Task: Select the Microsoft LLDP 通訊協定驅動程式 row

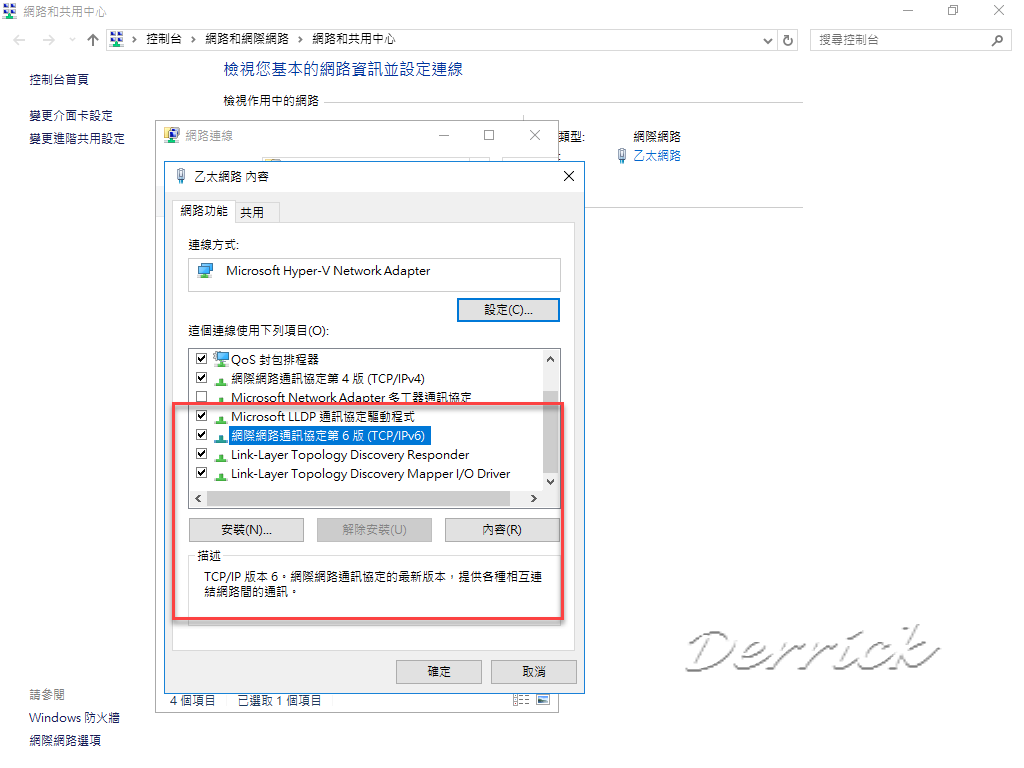Action: click(x=323, y=416)
